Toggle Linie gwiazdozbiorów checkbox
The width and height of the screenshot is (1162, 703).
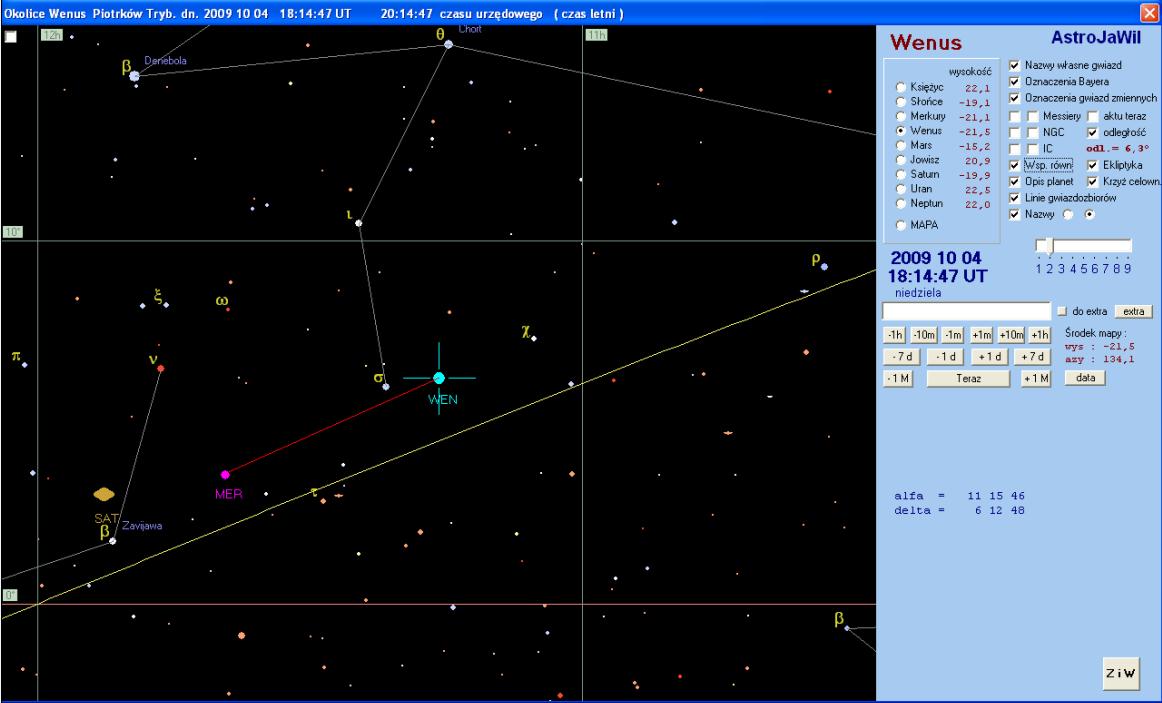click(1015, 198)
